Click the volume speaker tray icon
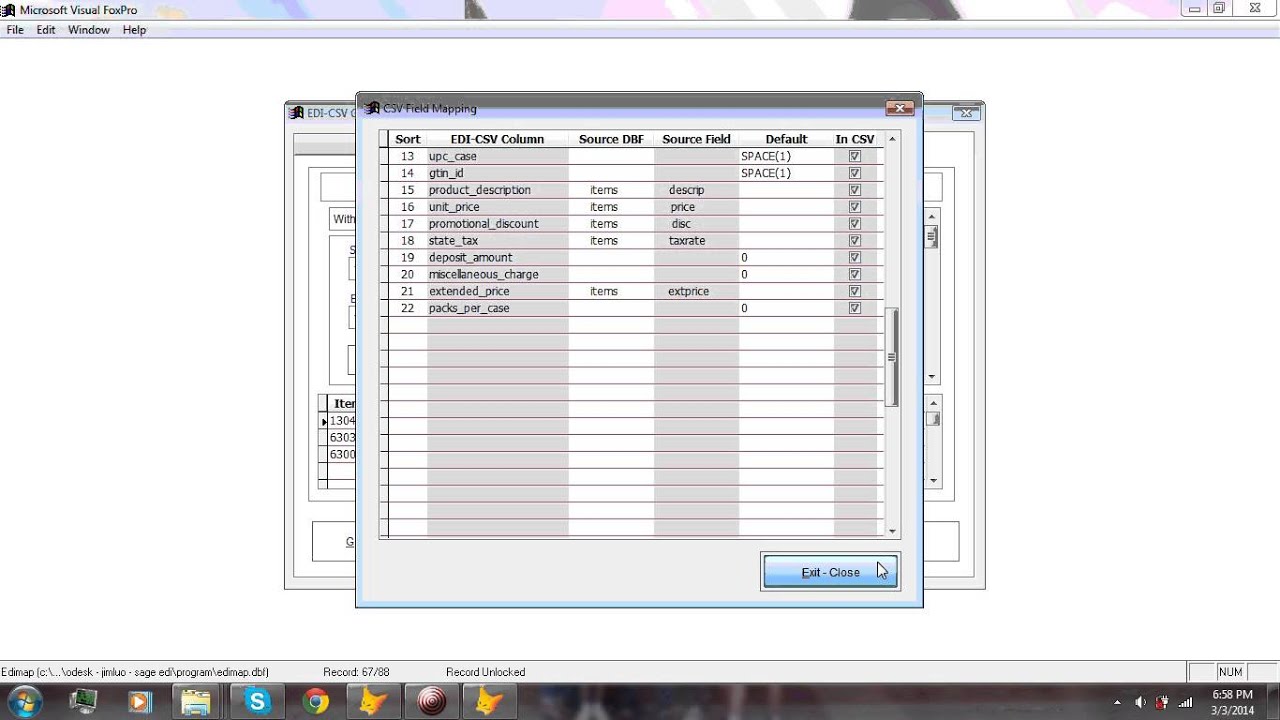The image size is (1280, 720). click(1140, 702)
